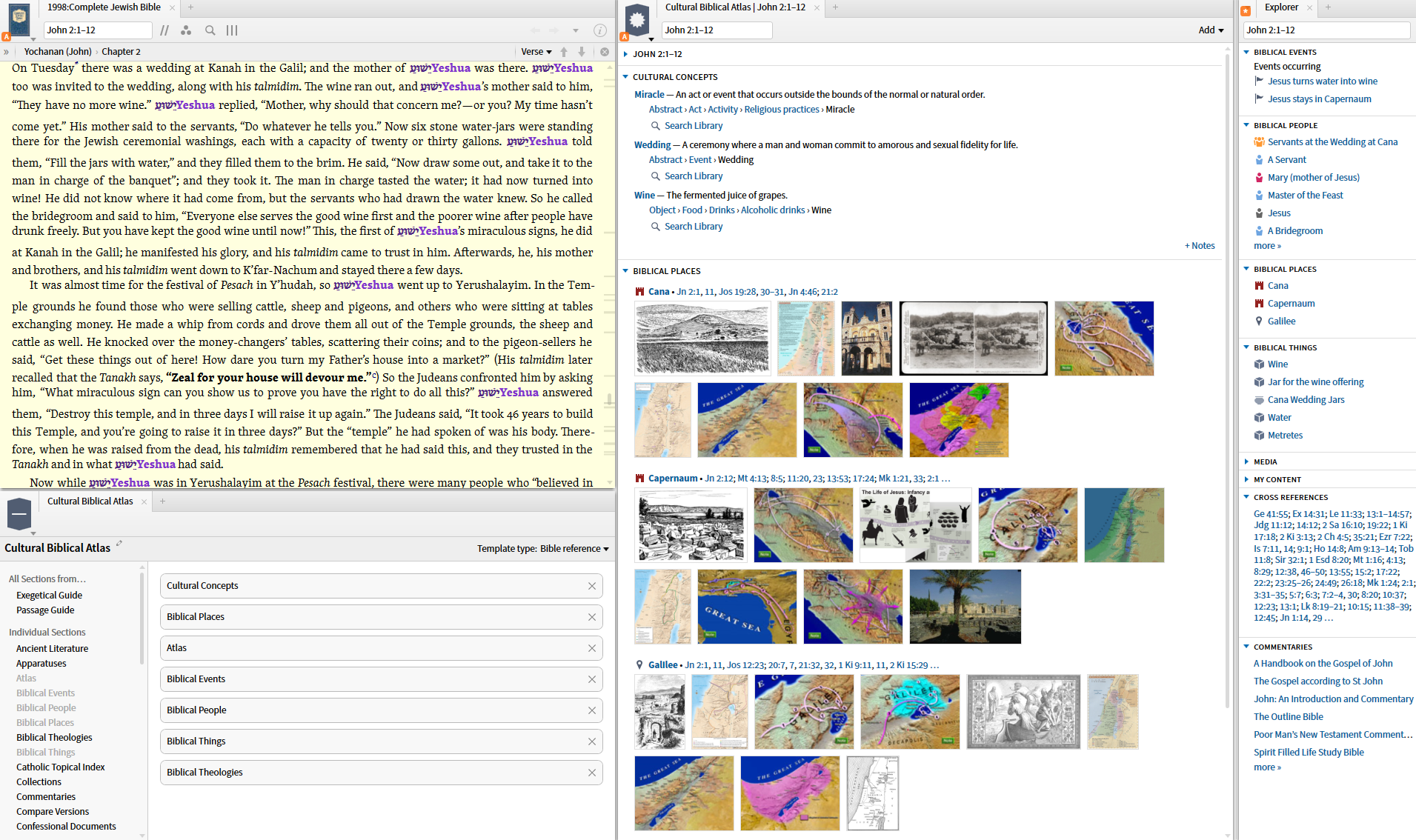
Task: Add Catholic Topical Index section
Action: (60, 767)
